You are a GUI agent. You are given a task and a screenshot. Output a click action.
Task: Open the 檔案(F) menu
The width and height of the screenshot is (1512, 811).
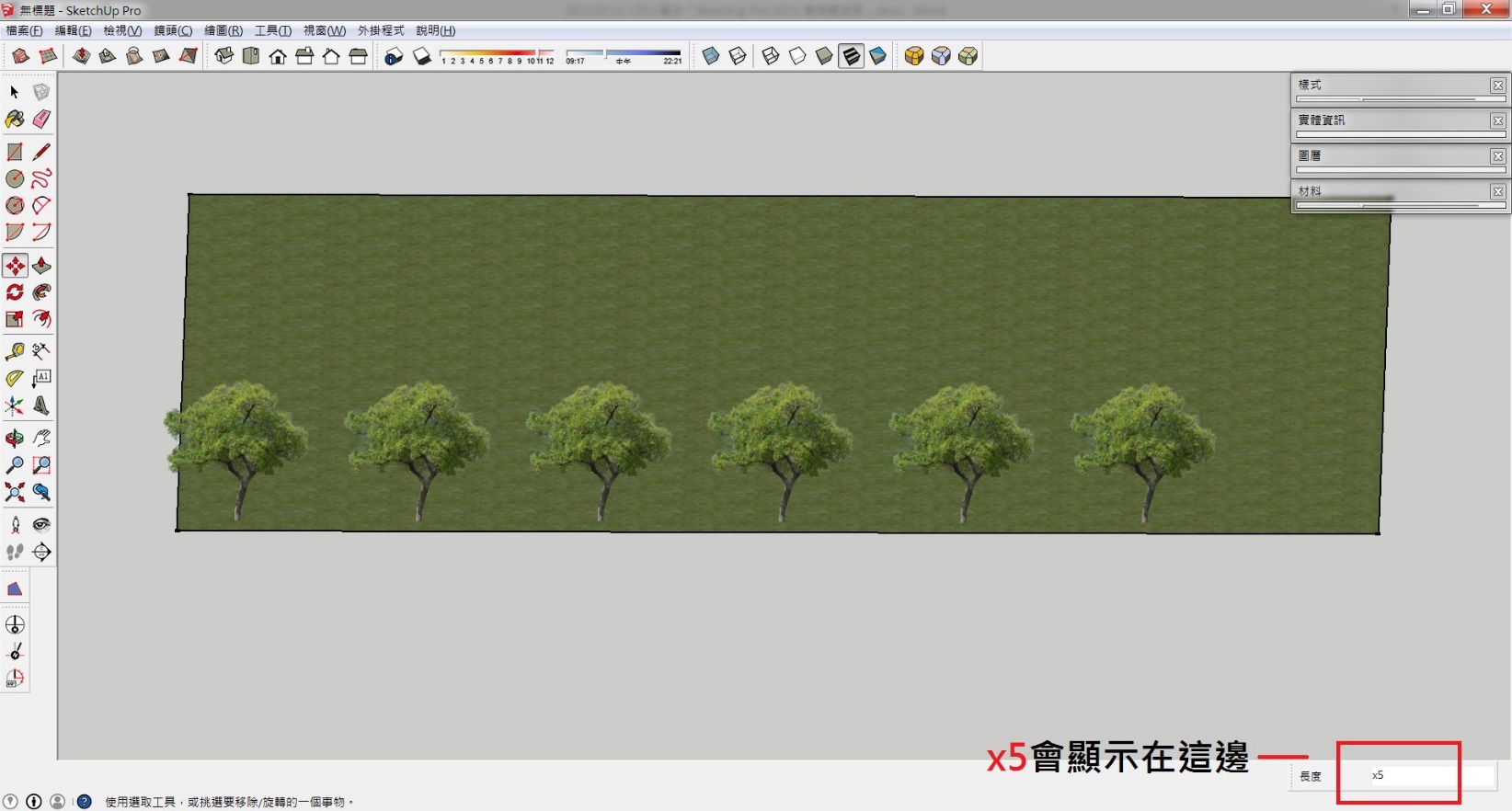25,30
